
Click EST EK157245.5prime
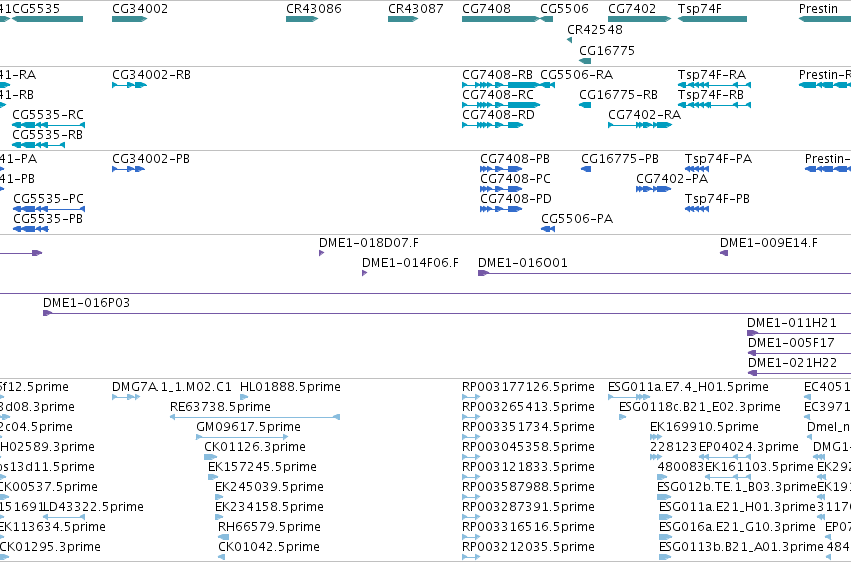213,478
